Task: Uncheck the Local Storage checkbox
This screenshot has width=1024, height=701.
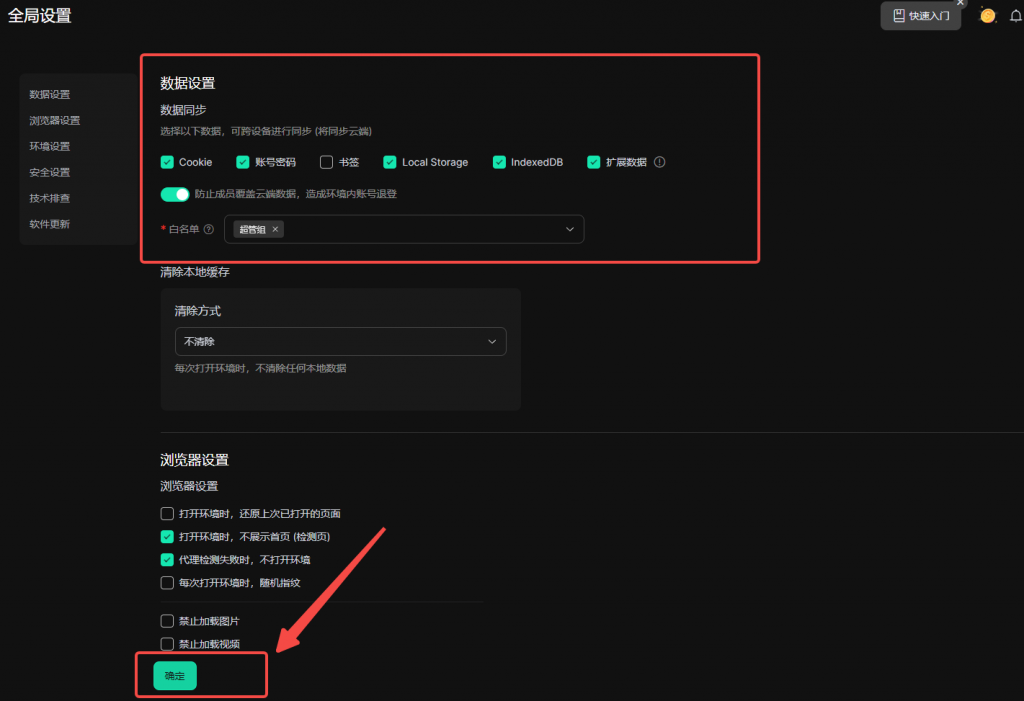Action: click(x=390, y=162)
